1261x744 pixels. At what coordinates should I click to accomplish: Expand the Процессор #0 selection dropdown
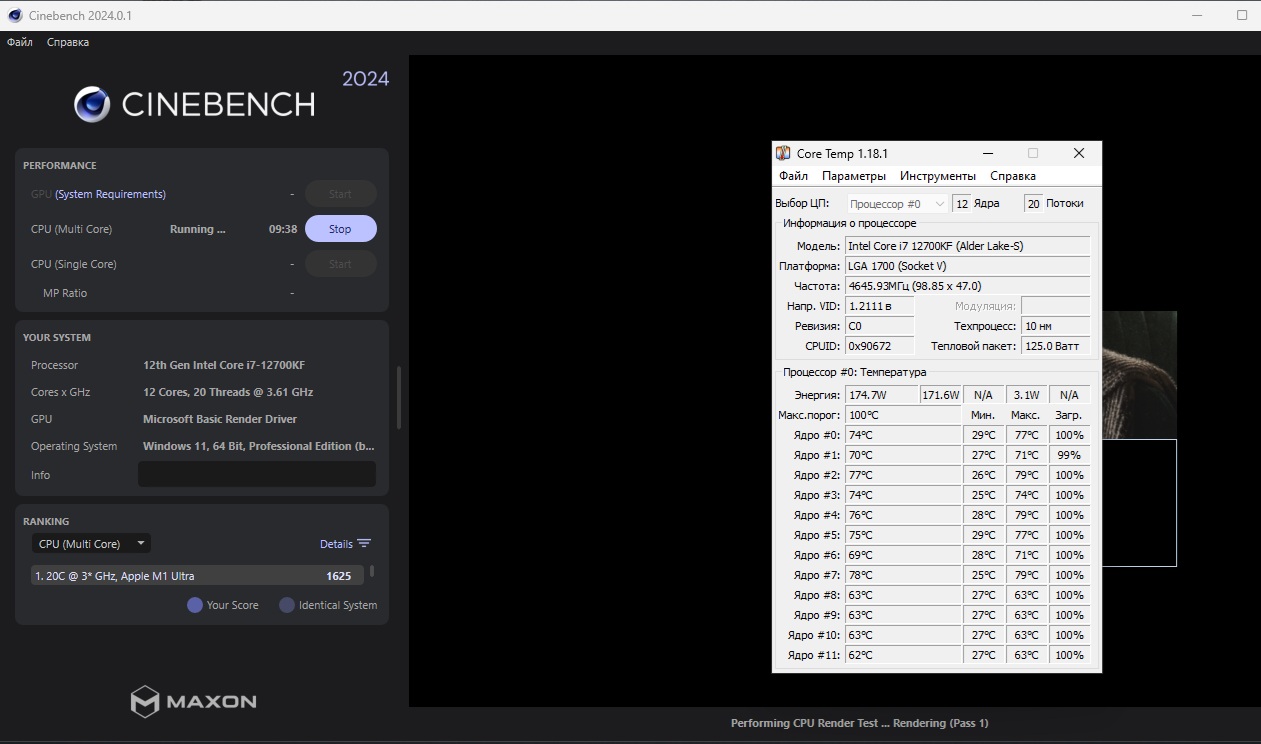pos(897,203)
